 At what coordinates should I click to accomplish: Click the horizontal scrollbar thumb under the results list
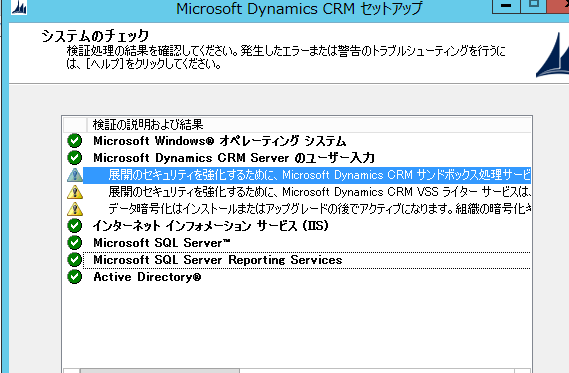point(160,371)
